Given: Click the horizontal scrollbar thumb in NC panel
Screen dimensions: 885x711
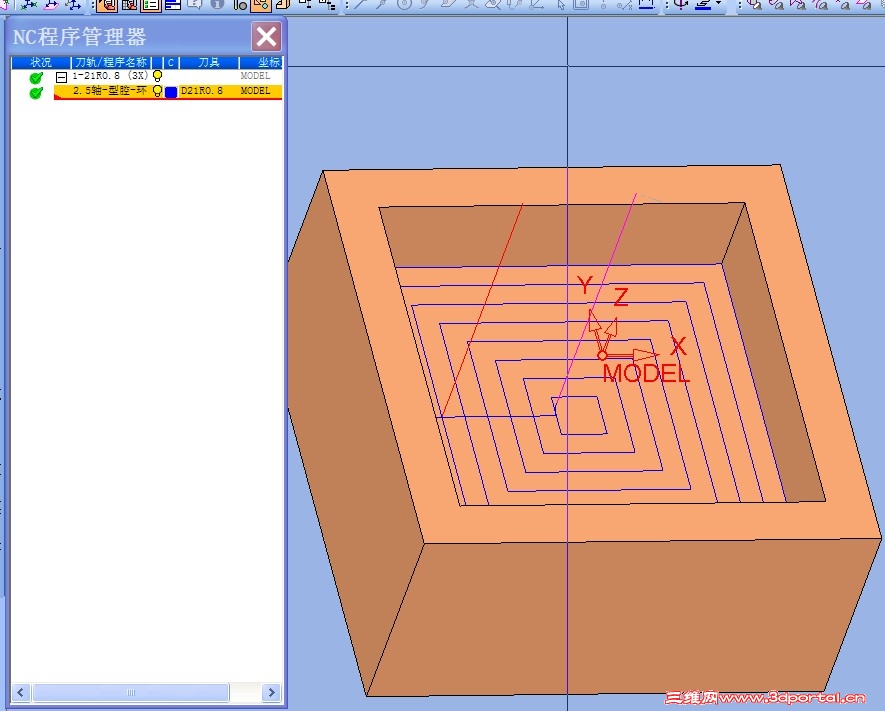Looking at the screenshot, I should click(131, 692).
